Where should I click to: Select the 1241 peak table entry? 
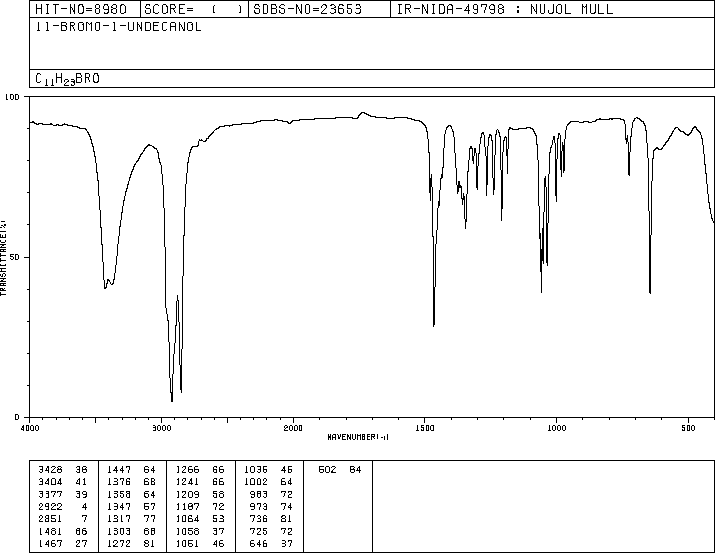200,482
